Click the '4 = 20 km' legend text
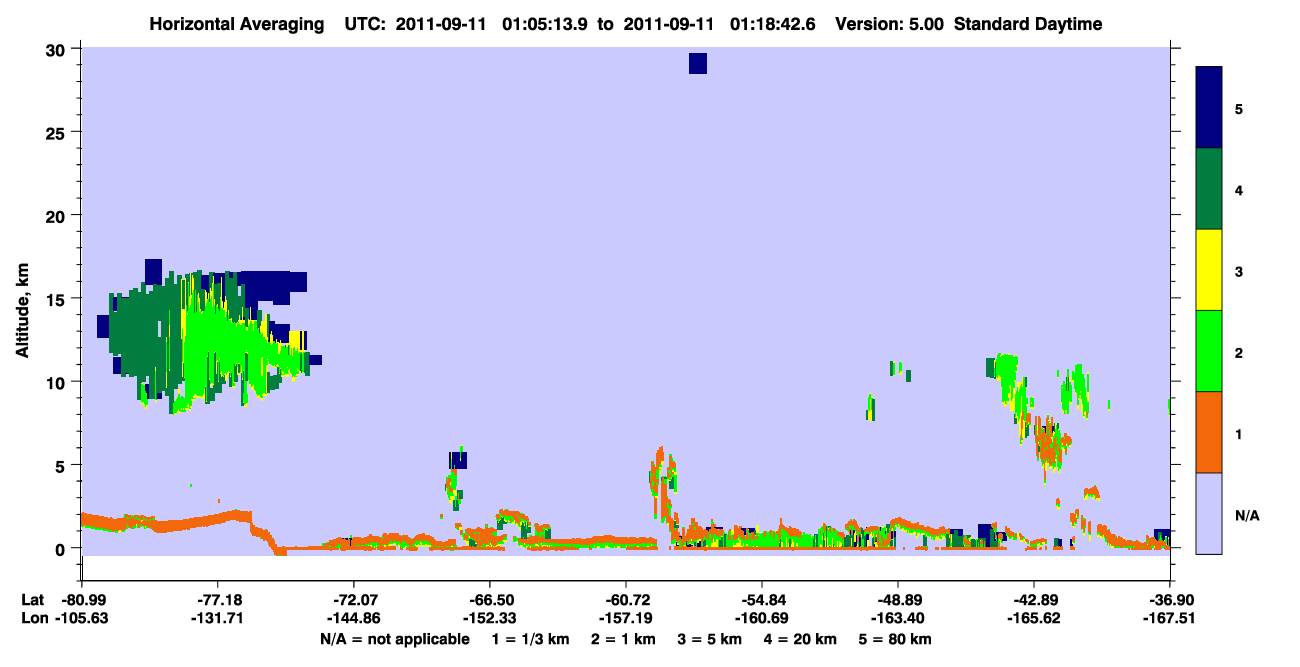 (802, 639)
